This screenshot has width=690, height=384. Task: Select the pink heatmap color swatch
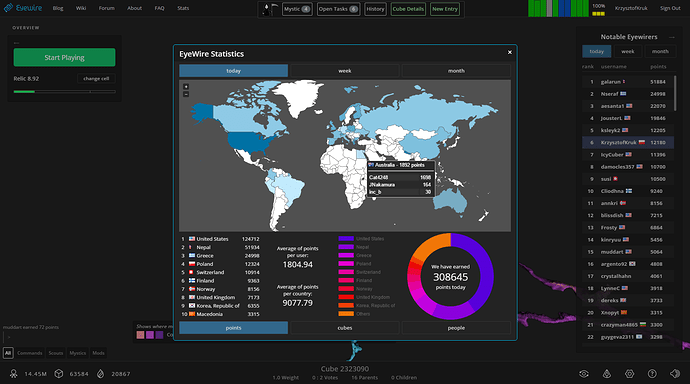tap(140, 335)
